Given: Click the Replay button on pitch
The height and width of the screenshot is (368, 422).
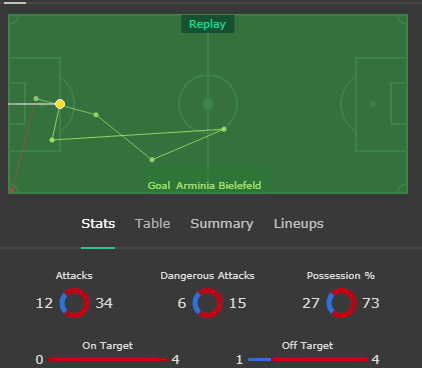Looking at the screenshot, I should 208,24.
